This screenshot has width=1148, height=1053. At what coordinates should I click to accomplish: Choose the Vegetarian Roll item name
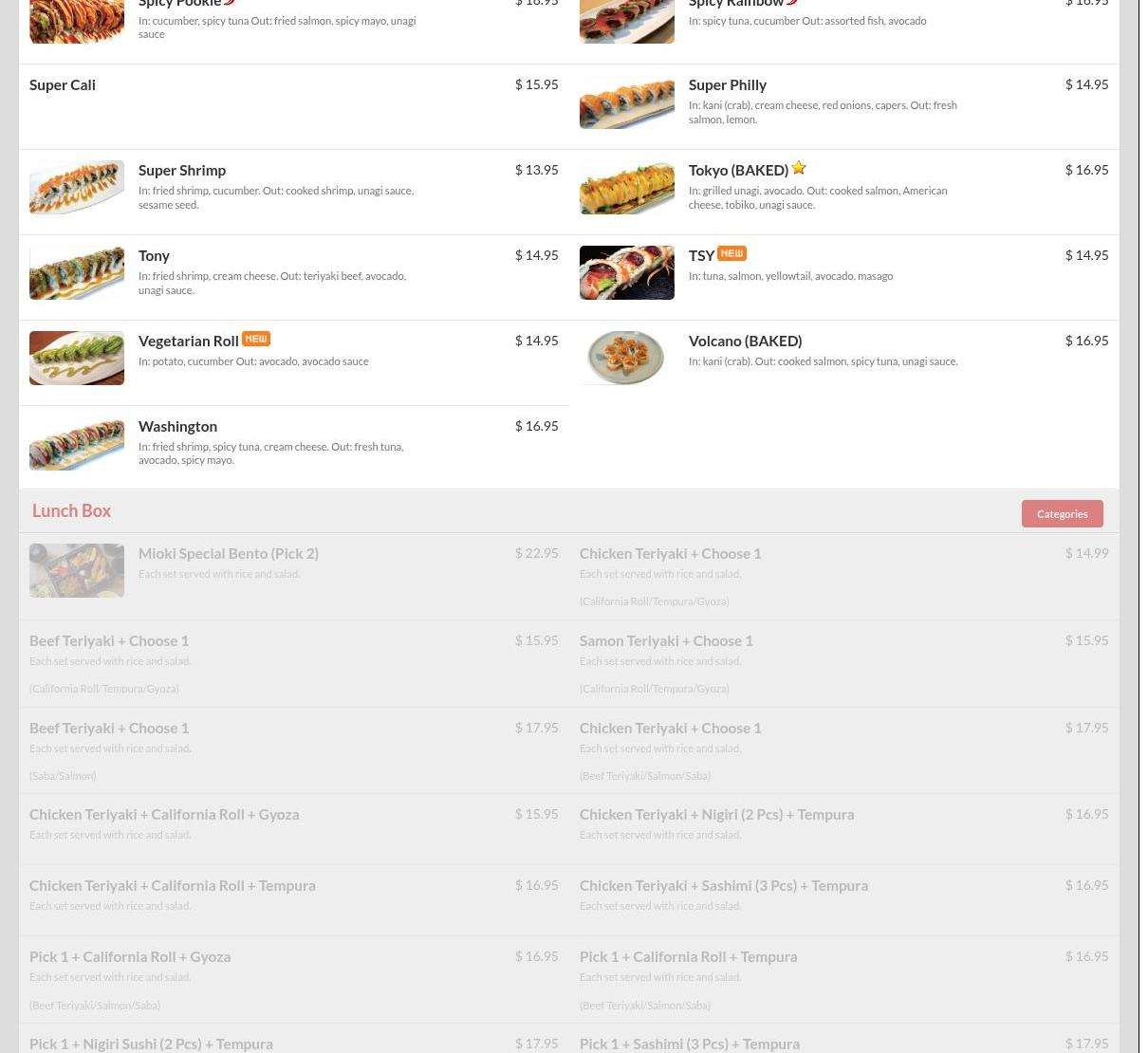pos(188,341)
